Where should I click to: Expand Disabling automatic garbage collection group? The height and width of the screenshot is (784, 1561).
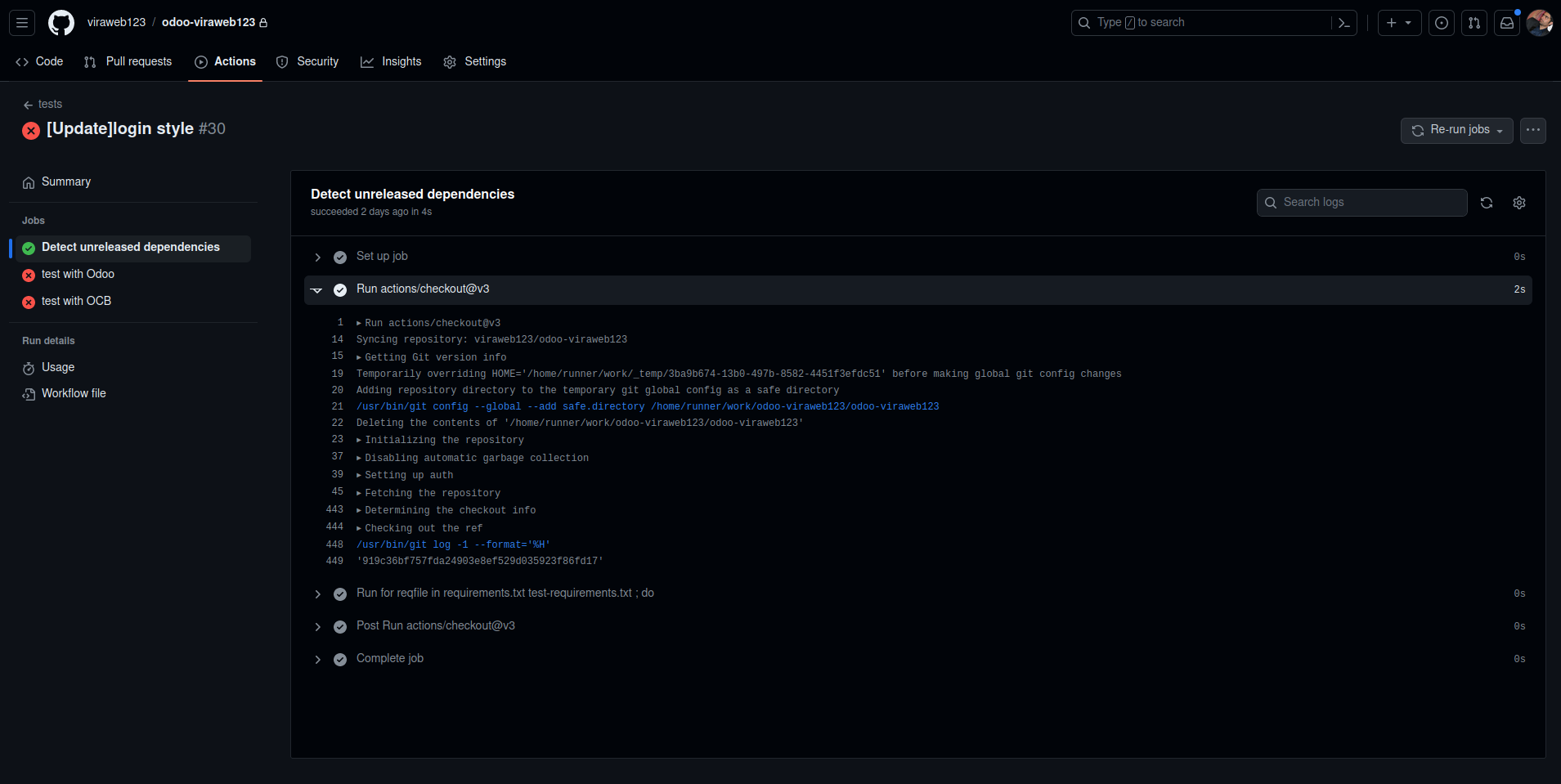pyautogui.click(x=473, y=458)
